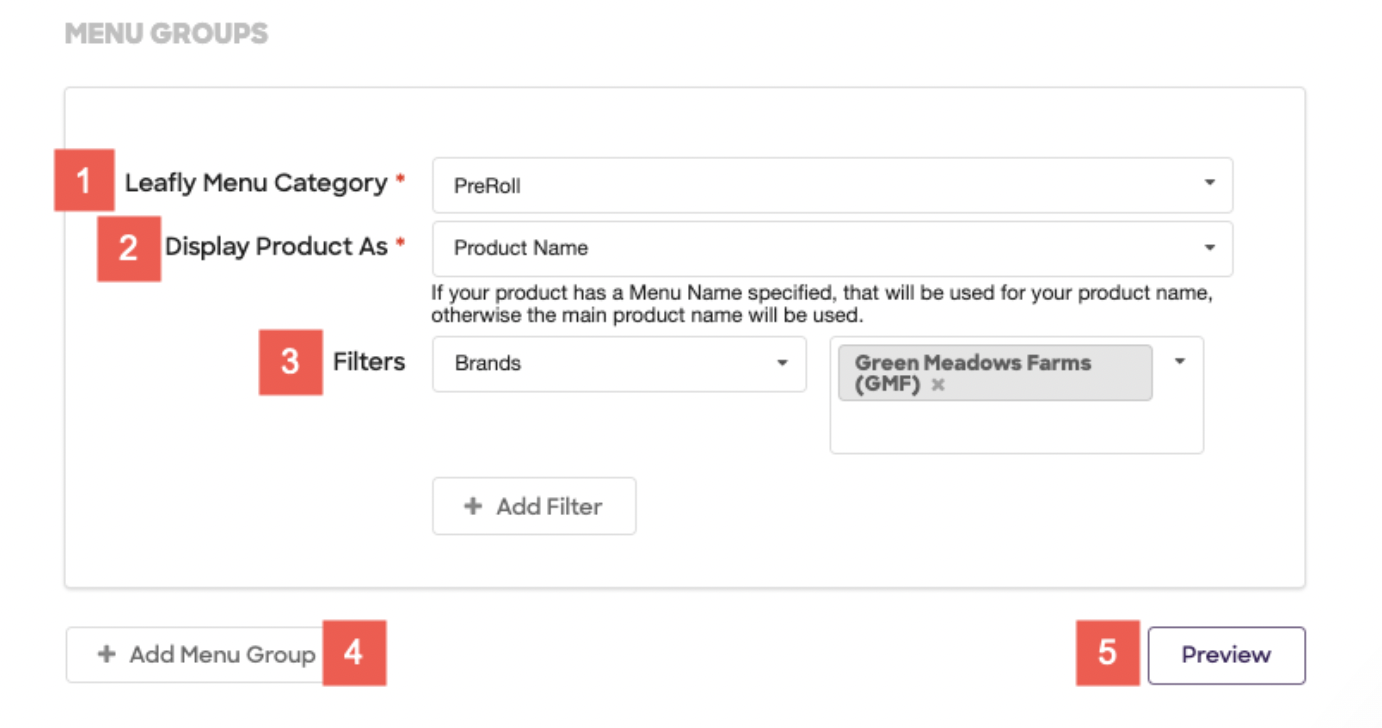Click red annotation marker number 3

click(x=290, y=362)
